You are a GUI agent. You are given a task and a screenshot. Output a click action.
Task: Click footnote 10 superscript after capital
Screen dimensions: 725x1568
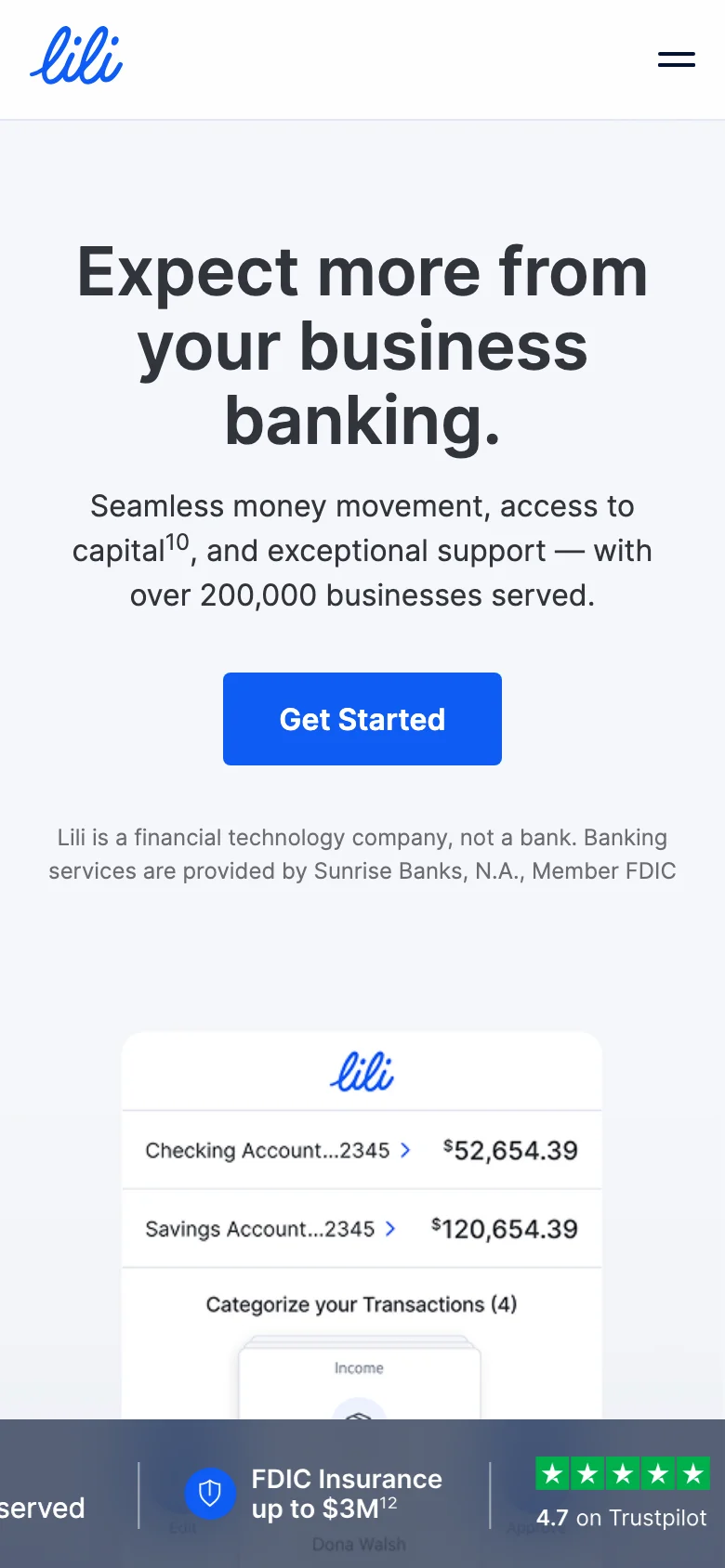(178, 542)
